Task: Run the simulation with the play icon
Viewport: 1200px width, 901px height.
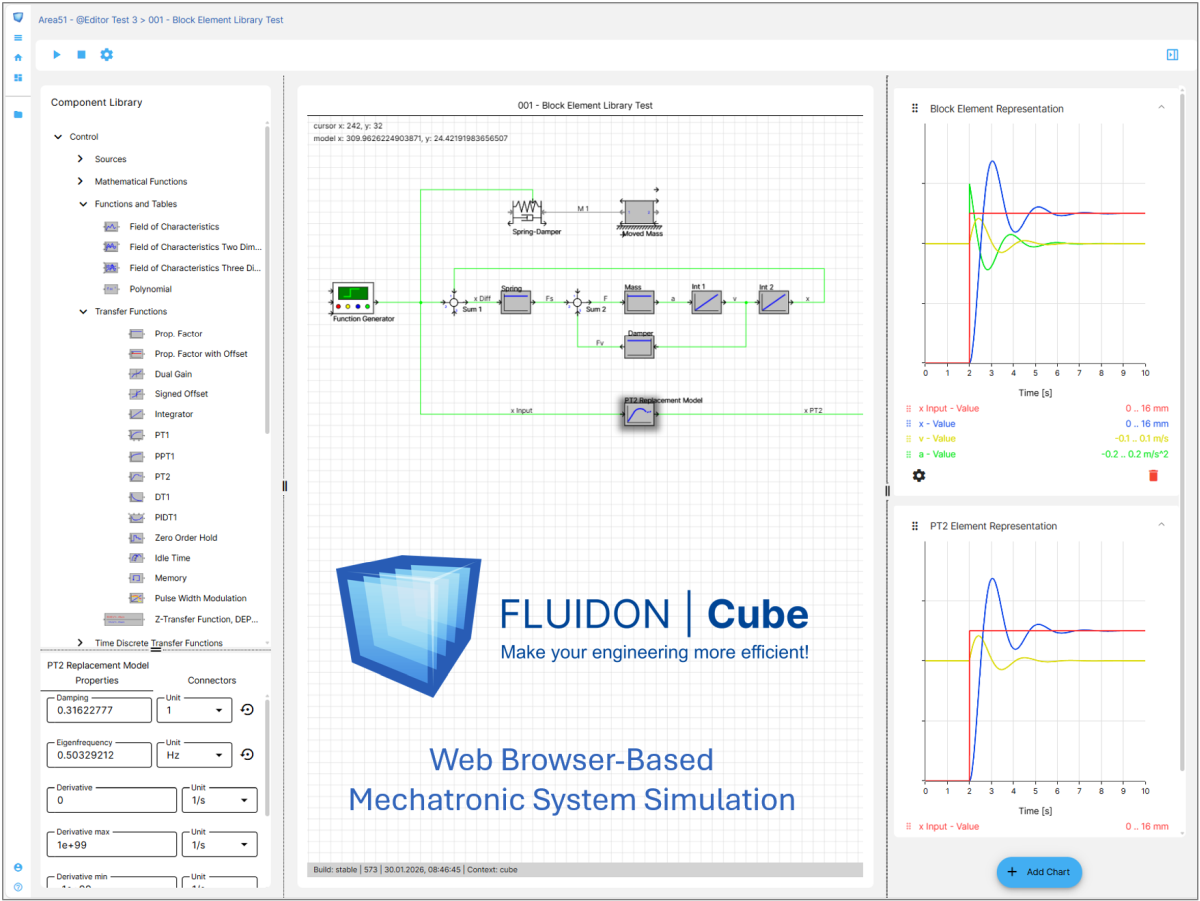Action: pyautogui.click(x=56, y=55)
